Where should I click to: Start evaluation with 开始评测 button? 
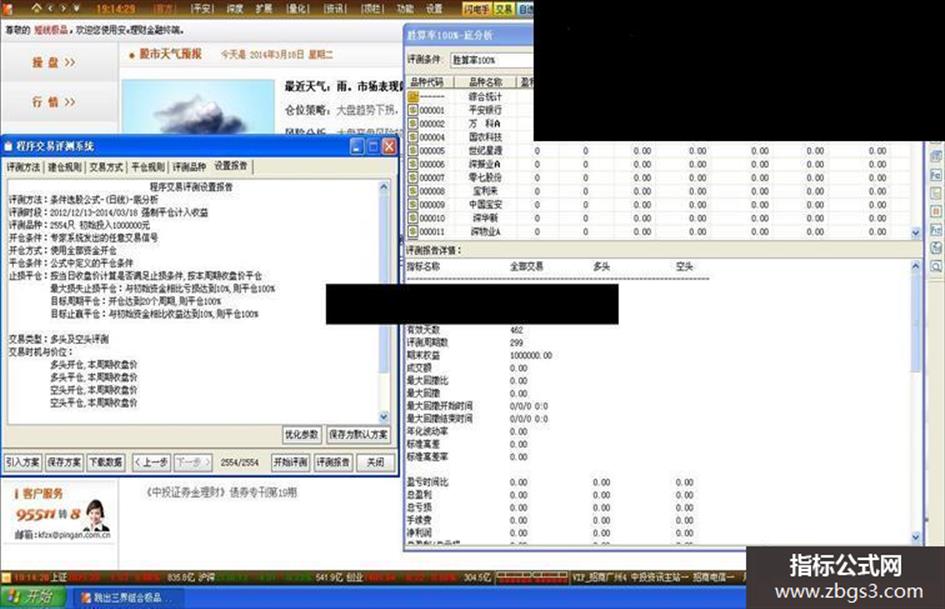tap(290, 462)
